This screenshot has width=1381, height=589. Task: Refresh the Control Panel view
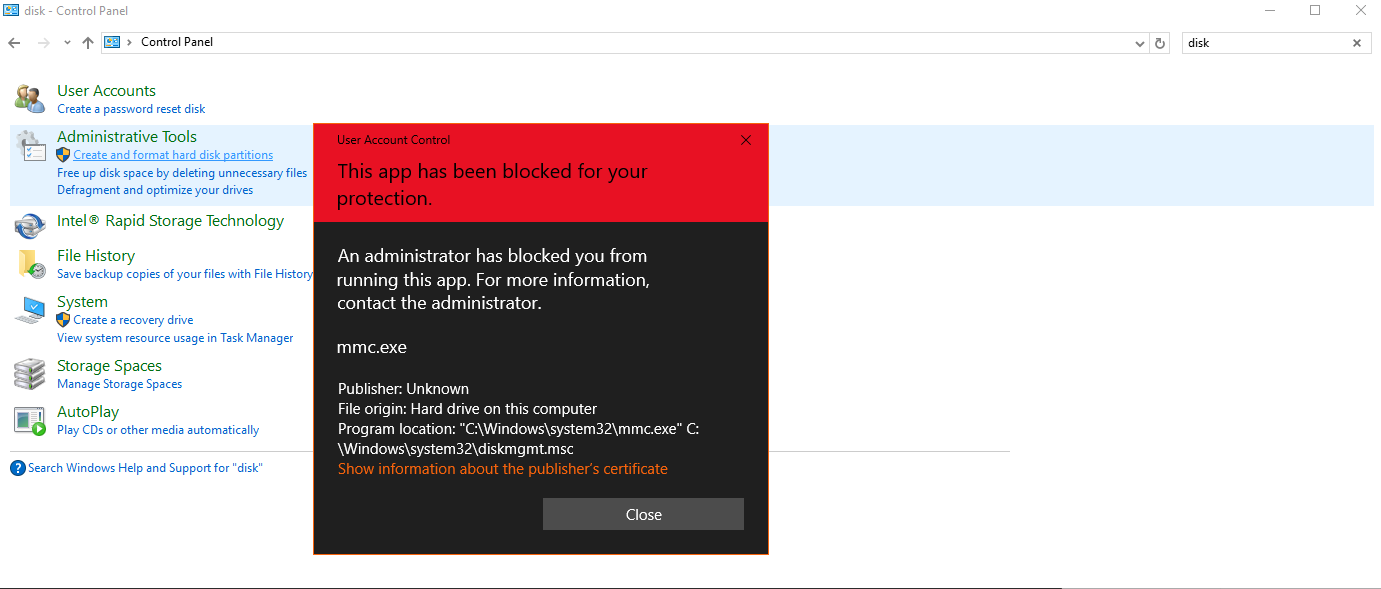coord(1160,43)
